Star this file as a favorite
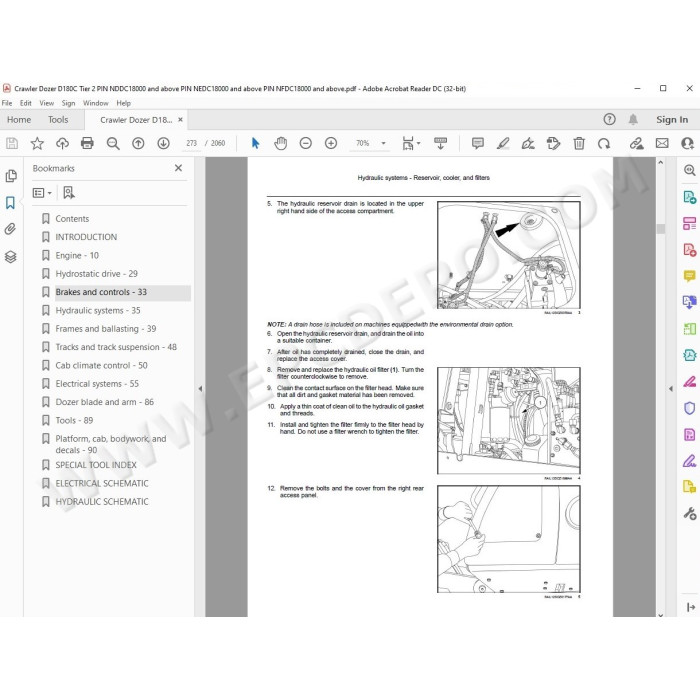Image resolution: width=700 pixels, height=700 pixels. (37, 143)
